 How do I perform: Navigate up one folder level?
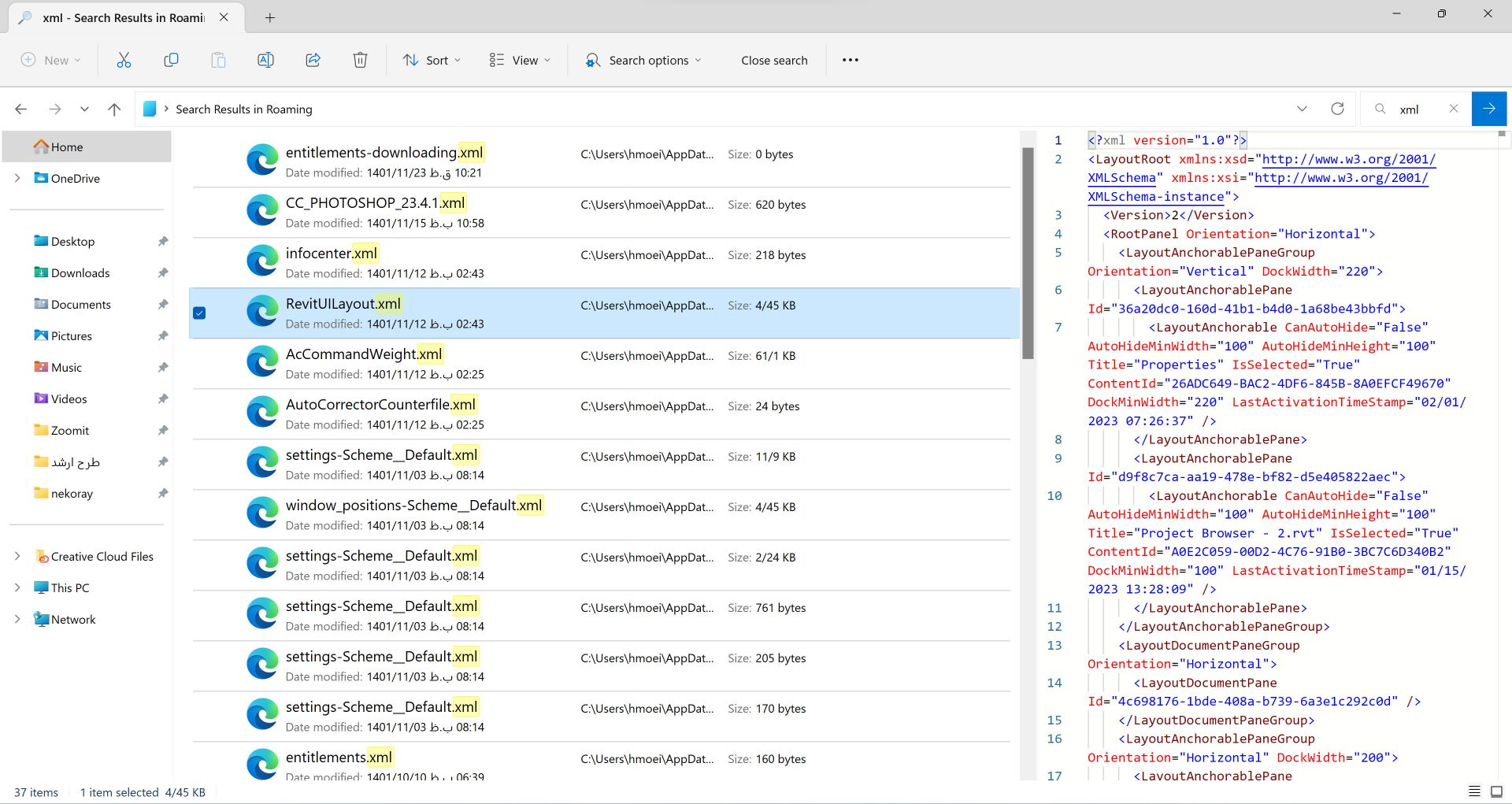114,109
